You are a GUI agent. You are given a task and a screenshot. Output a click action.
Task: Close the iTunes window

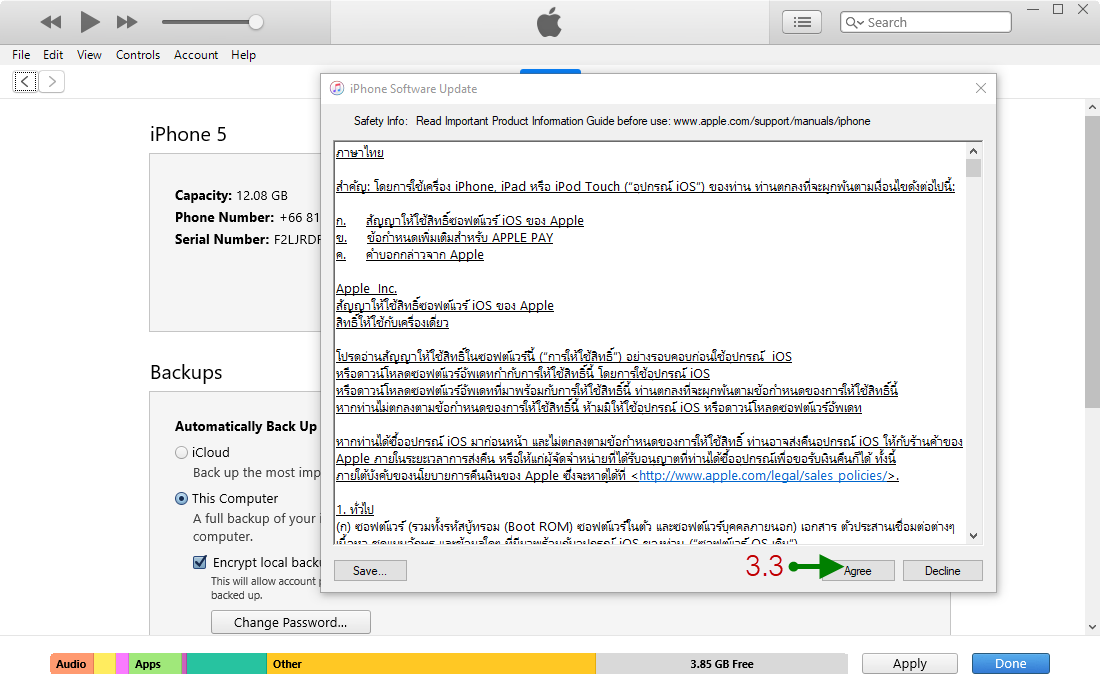click(x=1083, y=9)
